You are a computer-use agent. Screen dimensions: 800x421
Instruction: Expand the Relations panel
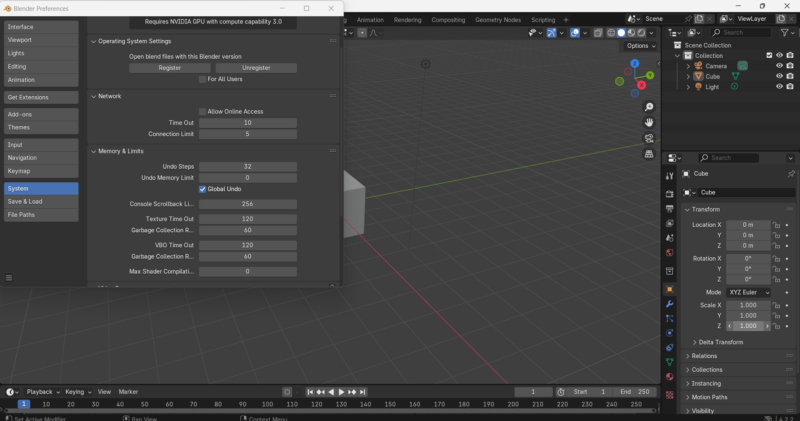688,356
